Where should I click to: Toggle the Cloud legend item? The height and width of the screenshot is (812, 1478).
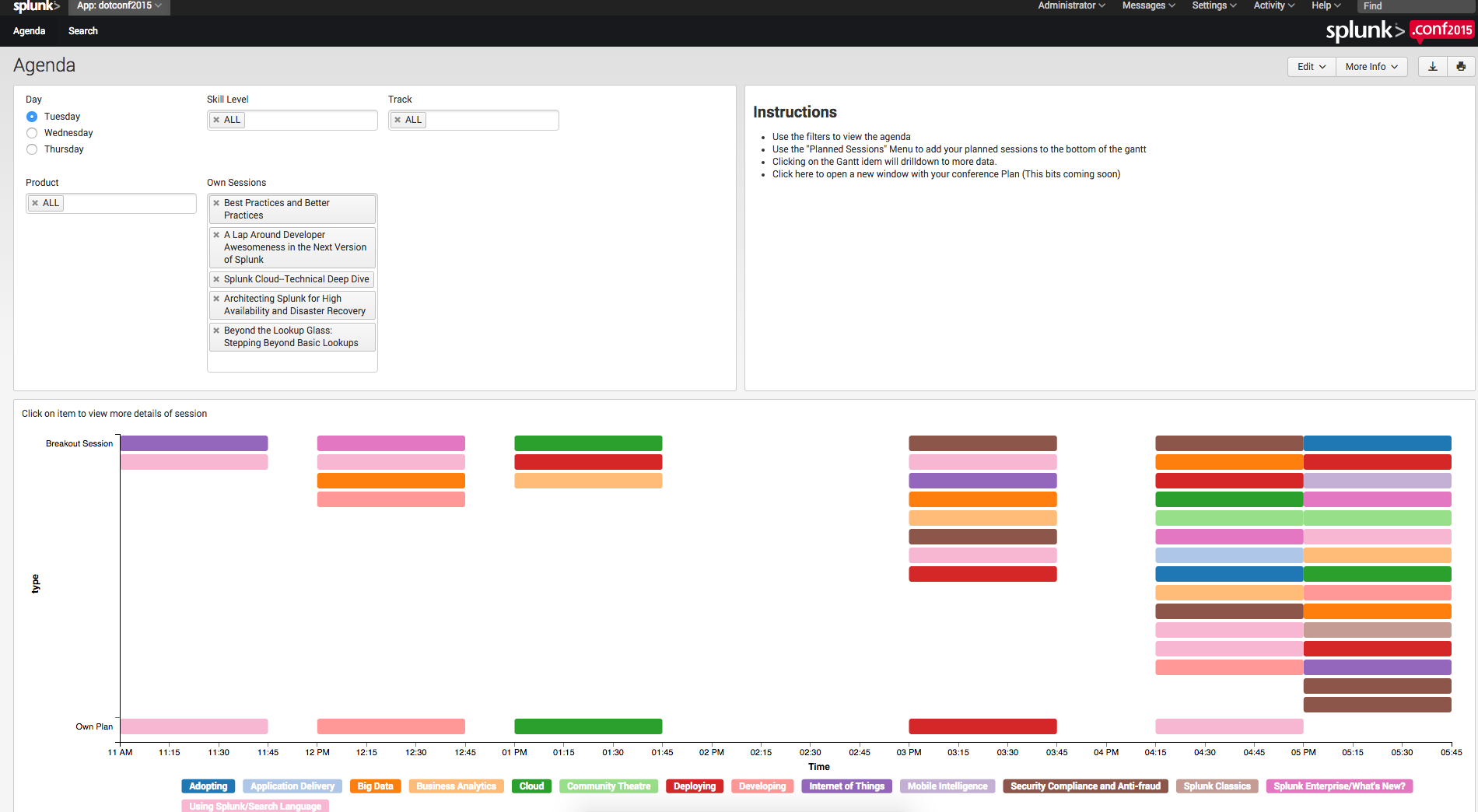tap(532, 786)
